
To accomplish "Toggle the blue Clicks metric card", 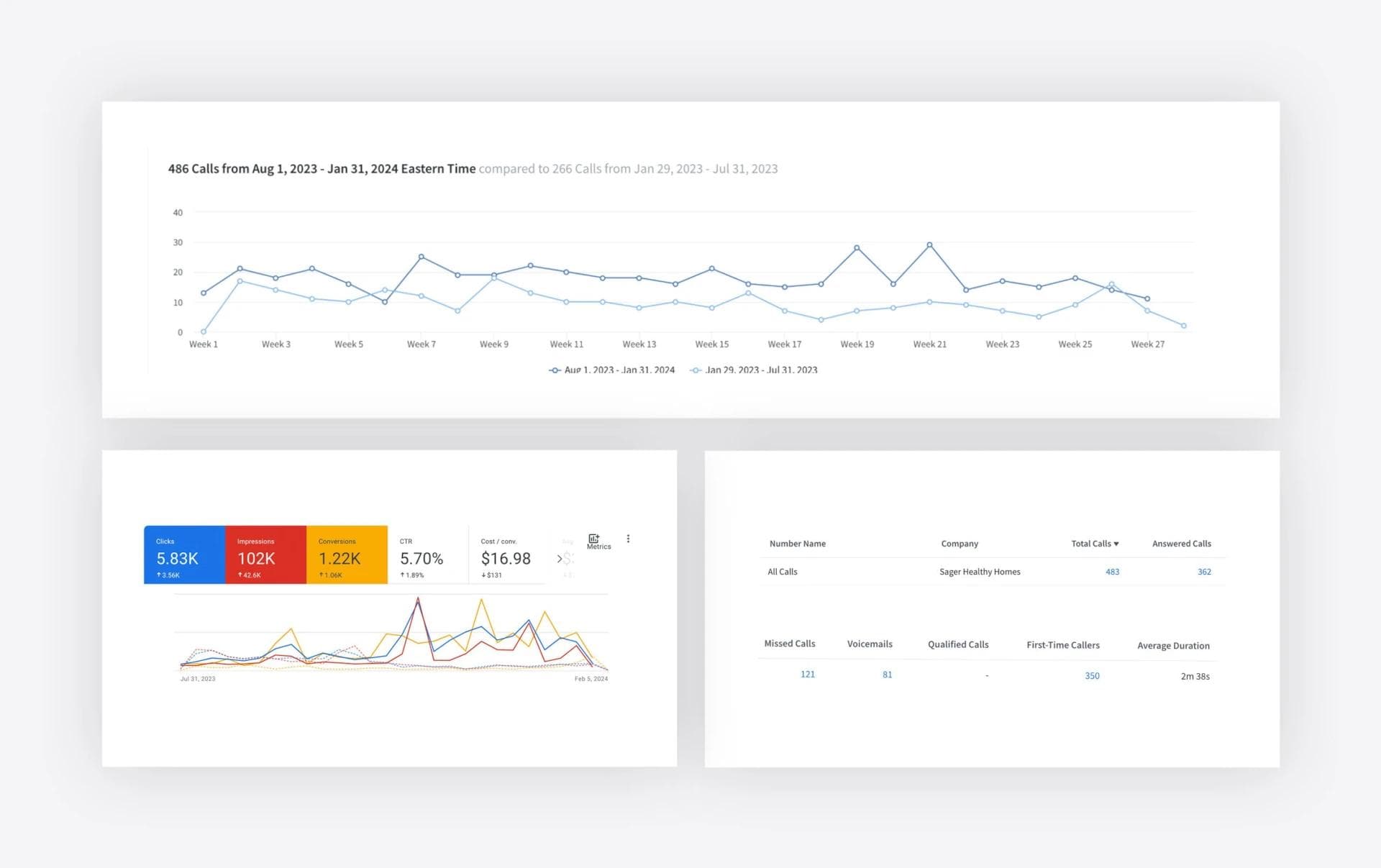I will [184, 554].
